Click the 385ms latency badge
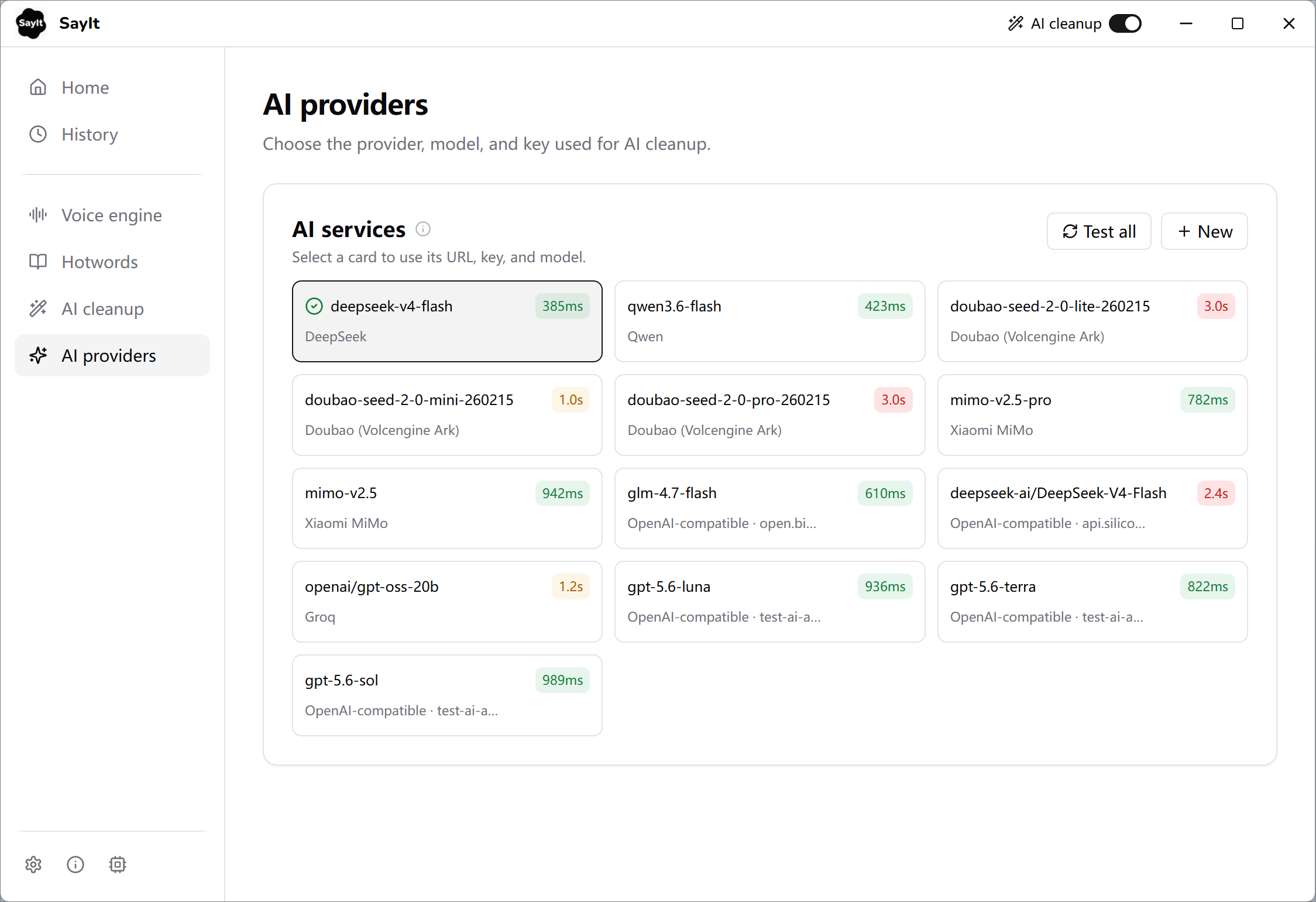This screenshot has height=902, width=1316. (x=562, y=306)
